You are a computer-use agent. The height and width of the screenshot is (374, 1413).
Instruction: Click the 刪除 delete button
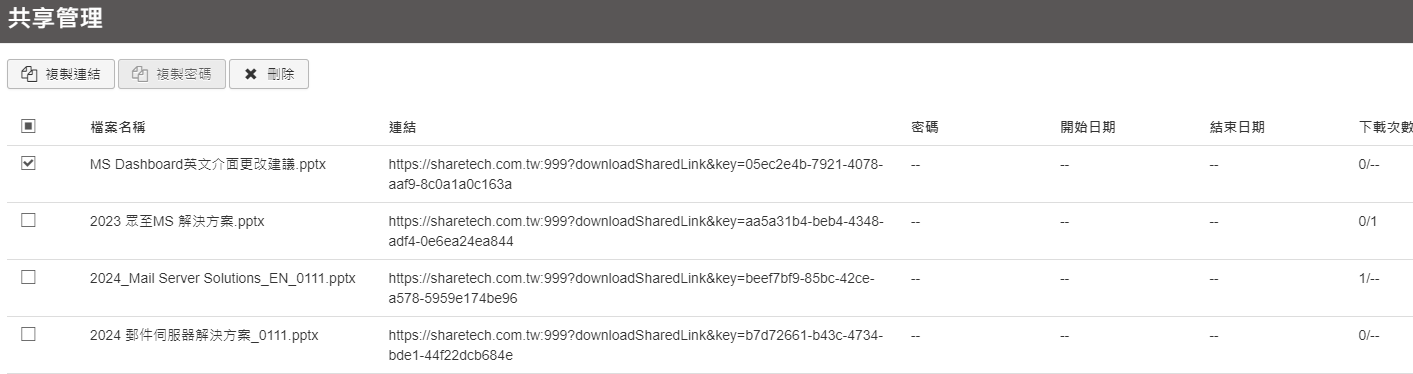(x=269, y=74)
